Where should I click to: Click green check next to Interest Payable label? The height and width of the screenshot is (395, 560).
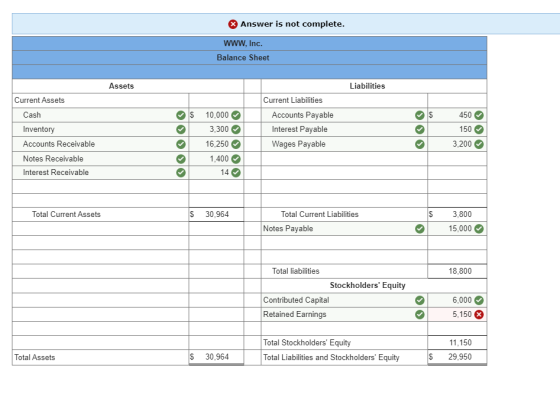click(420, 129)
